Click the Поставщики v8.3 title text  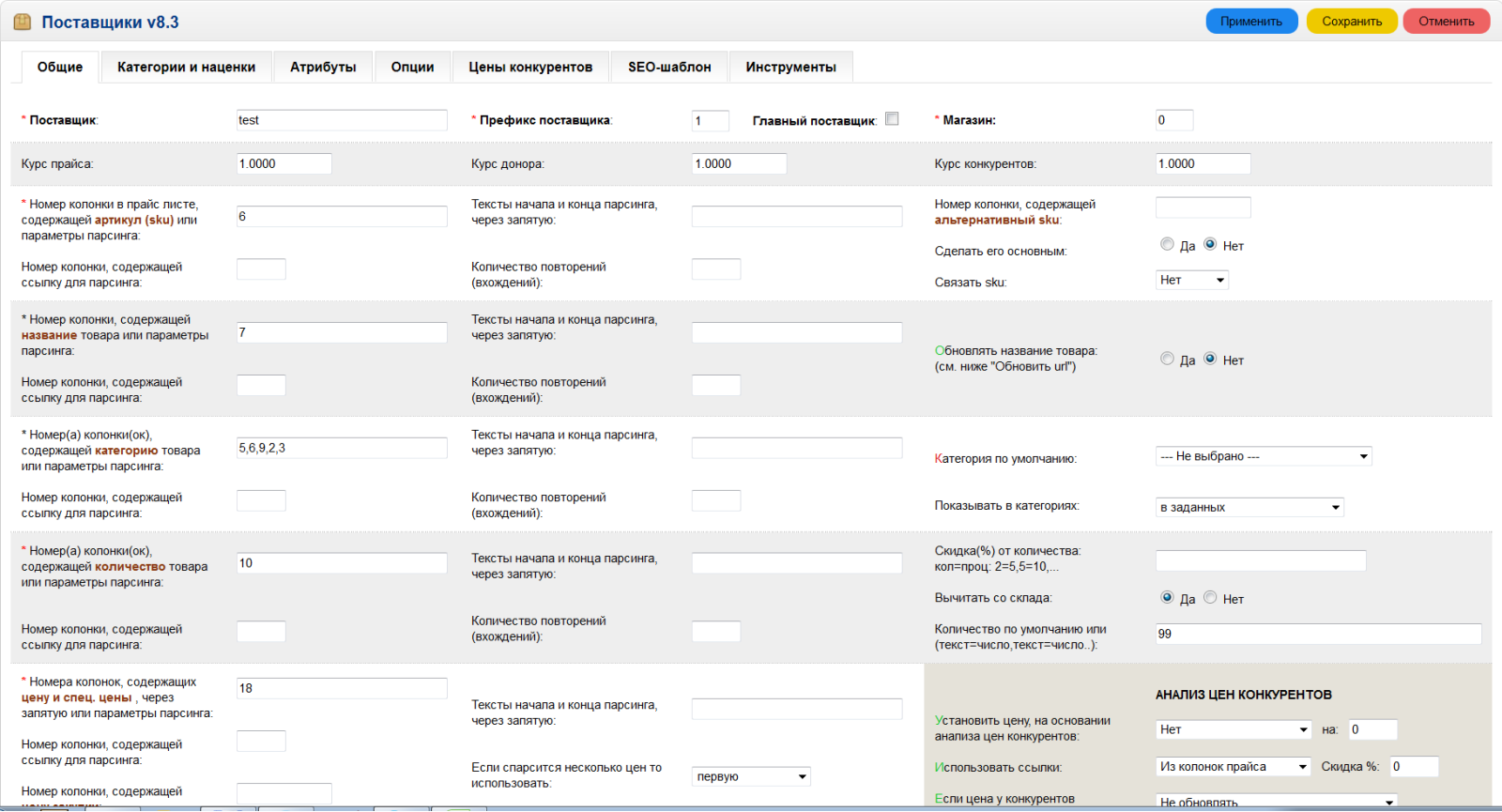tap(110, 22)
